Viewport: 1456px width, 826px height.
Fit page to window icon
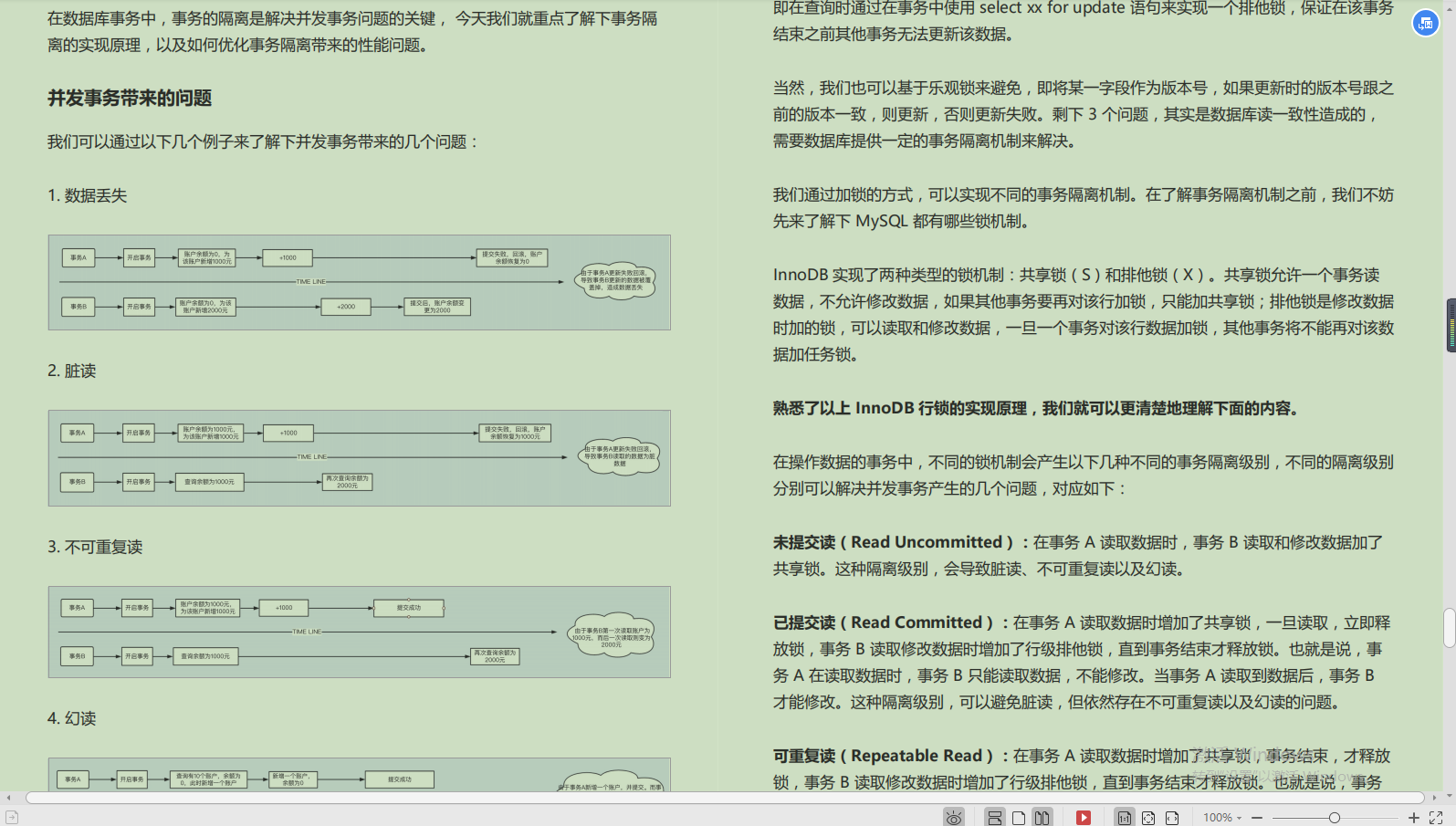[x=1148, y=818]
